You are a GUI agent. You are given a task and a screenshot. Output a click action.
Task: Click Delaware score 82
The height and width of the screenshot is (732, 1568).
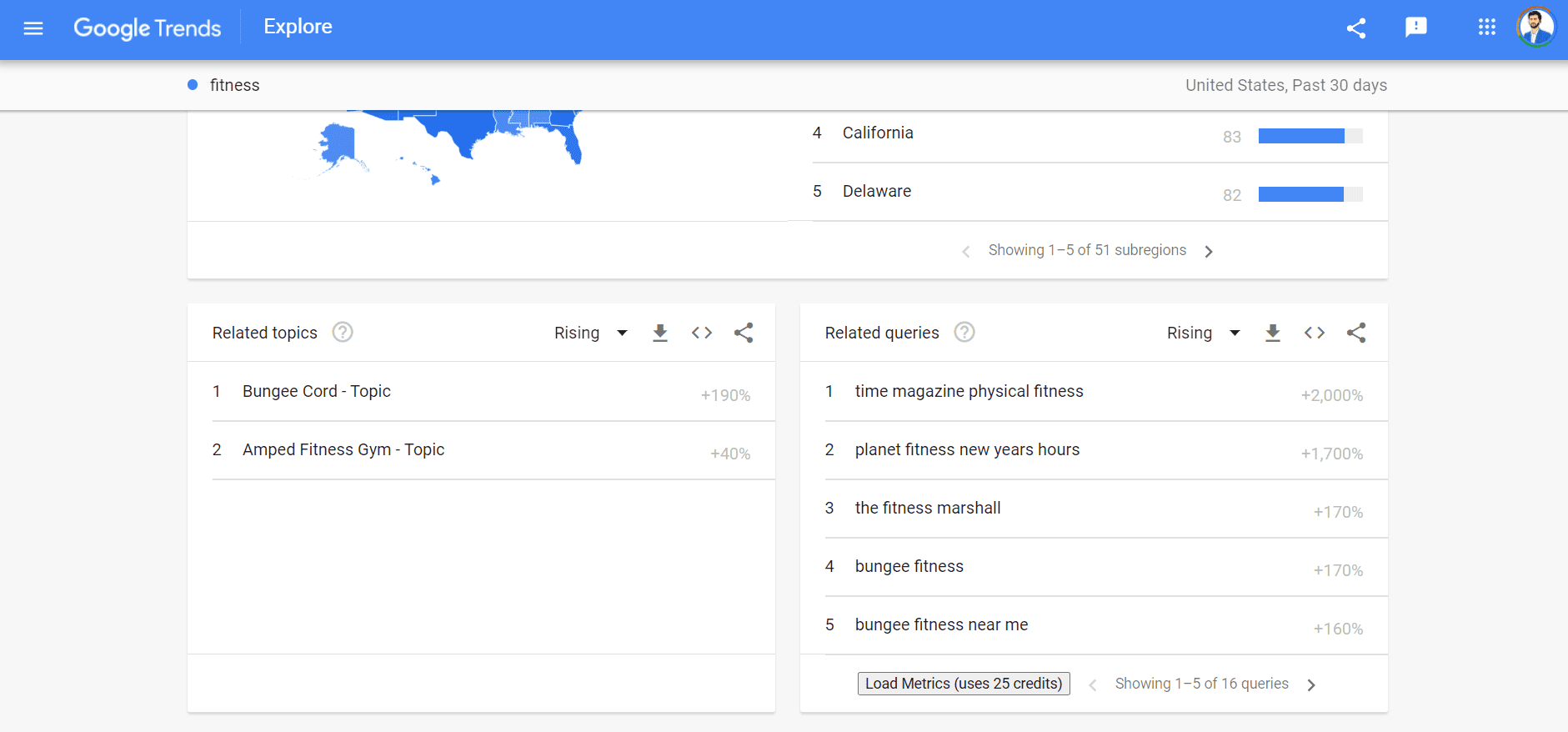coord(1232,195)
